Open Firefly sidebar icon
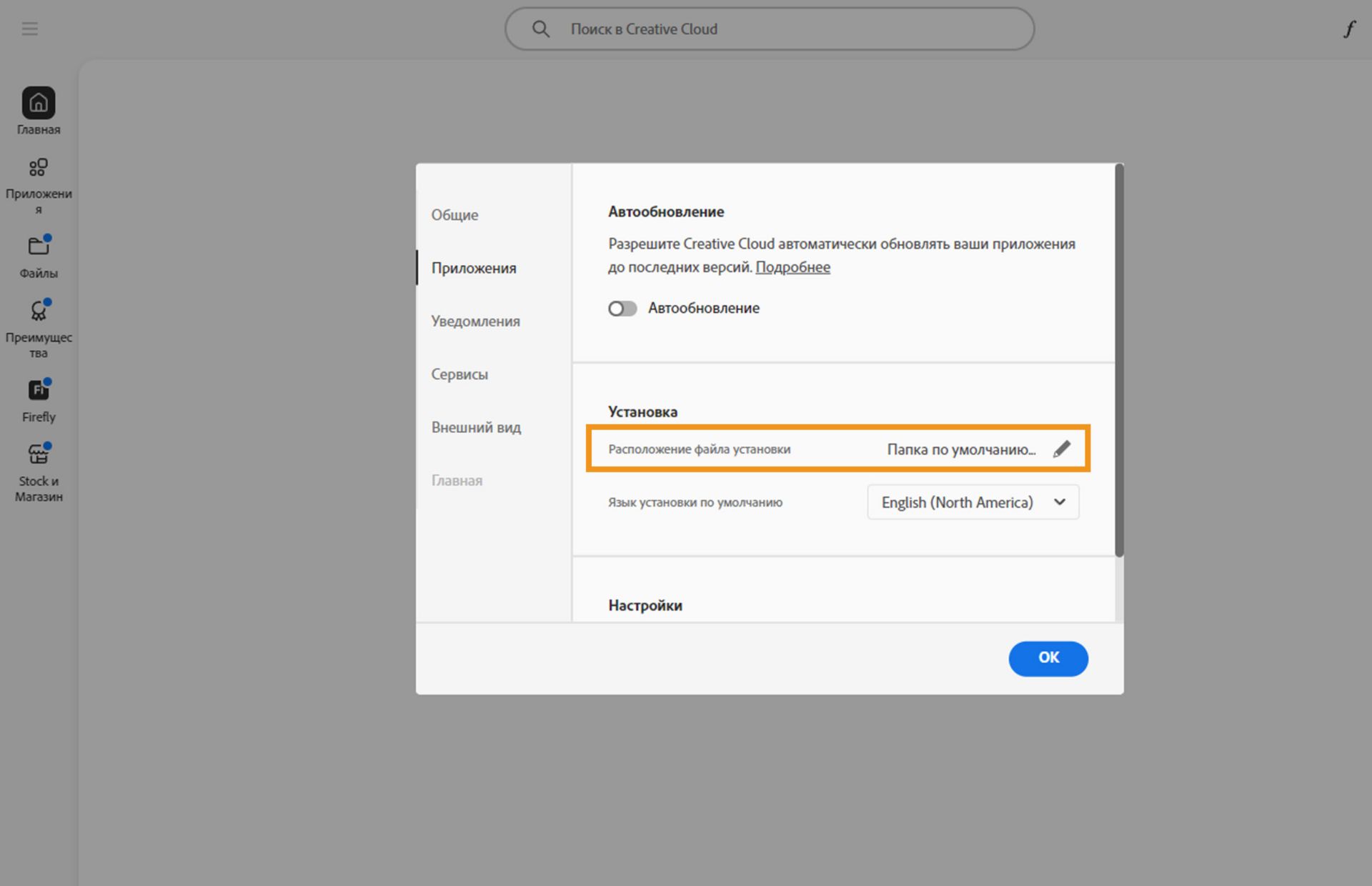Image resolution: width=1372 pixels, height=886 pixels. click(x=39, y=390)
